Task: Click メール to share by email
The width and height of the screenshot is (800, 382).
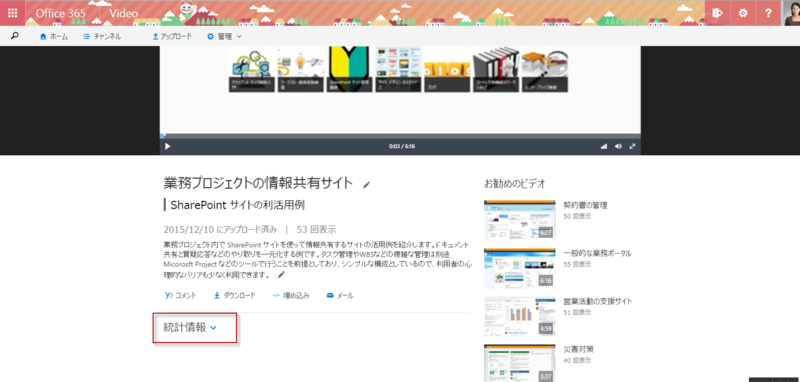Action: [x=340, y=295]
